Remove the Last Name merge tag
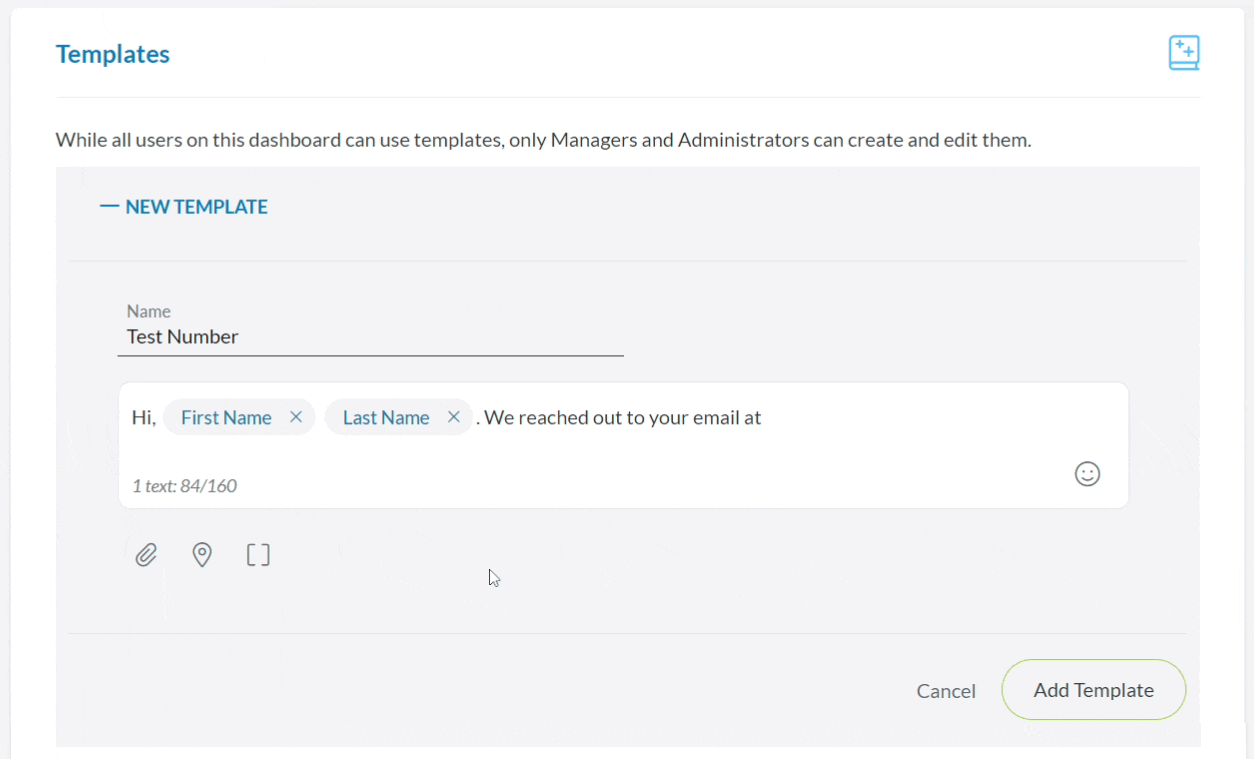 point(454,417)
